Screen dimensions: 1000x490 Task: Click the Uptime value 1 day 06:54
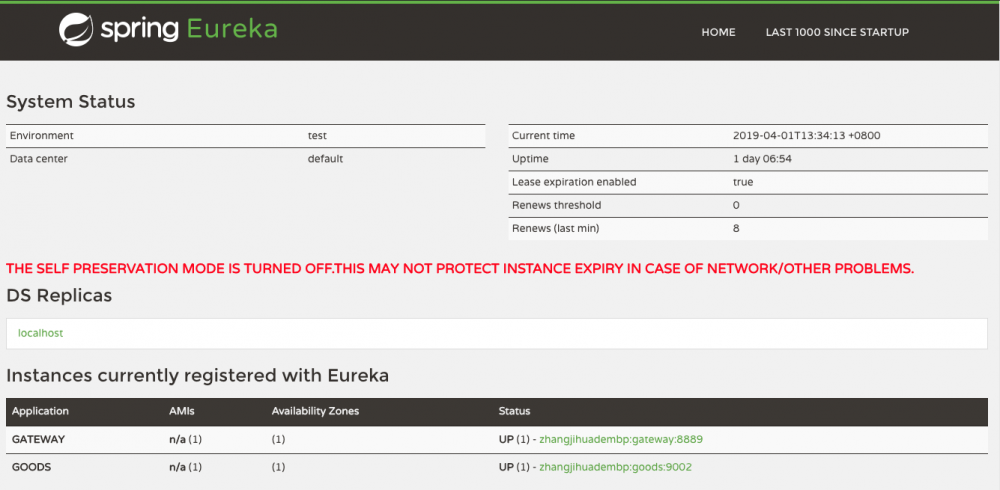tap(762, 159)
